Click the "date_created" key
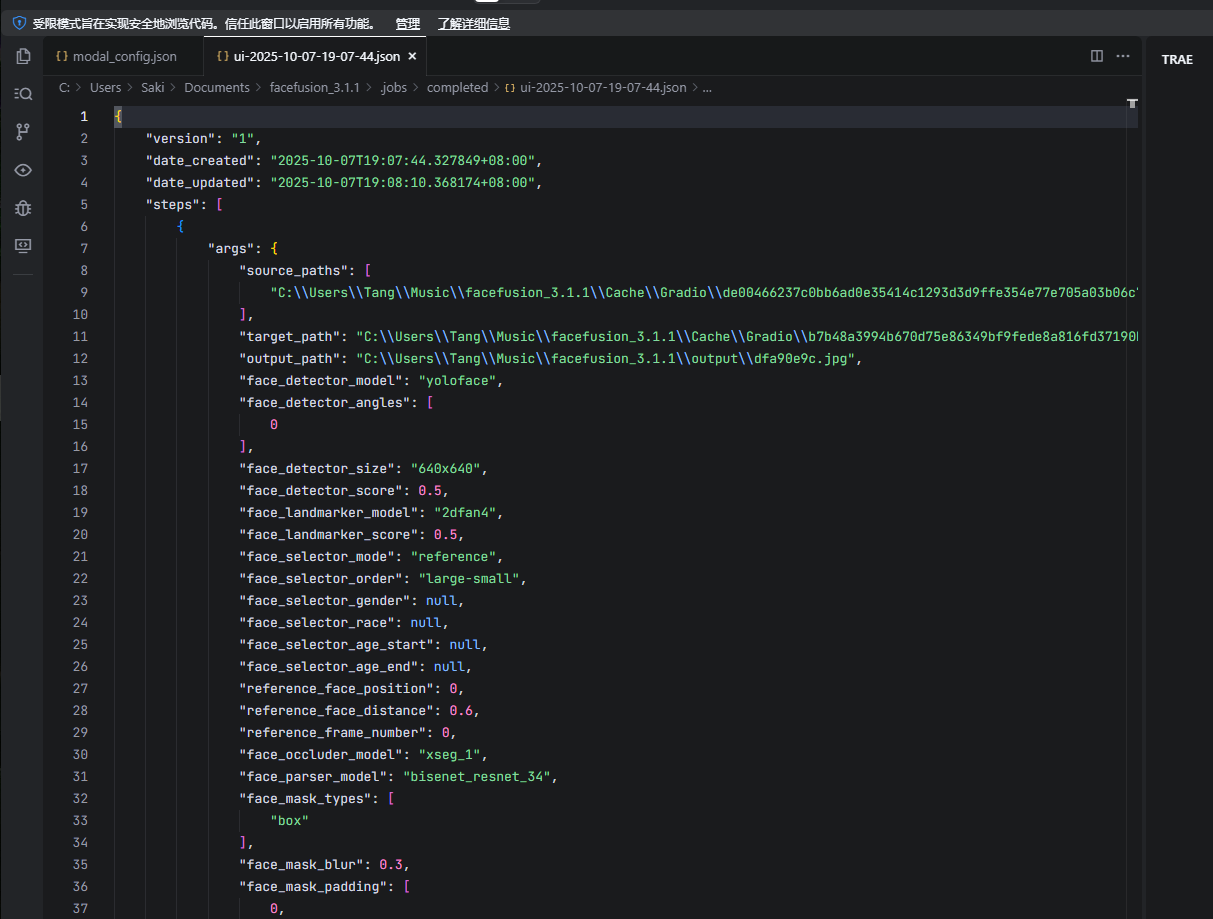Image resolution: width=1213 pixels, height=919 pixels. [x=204, y=160]
